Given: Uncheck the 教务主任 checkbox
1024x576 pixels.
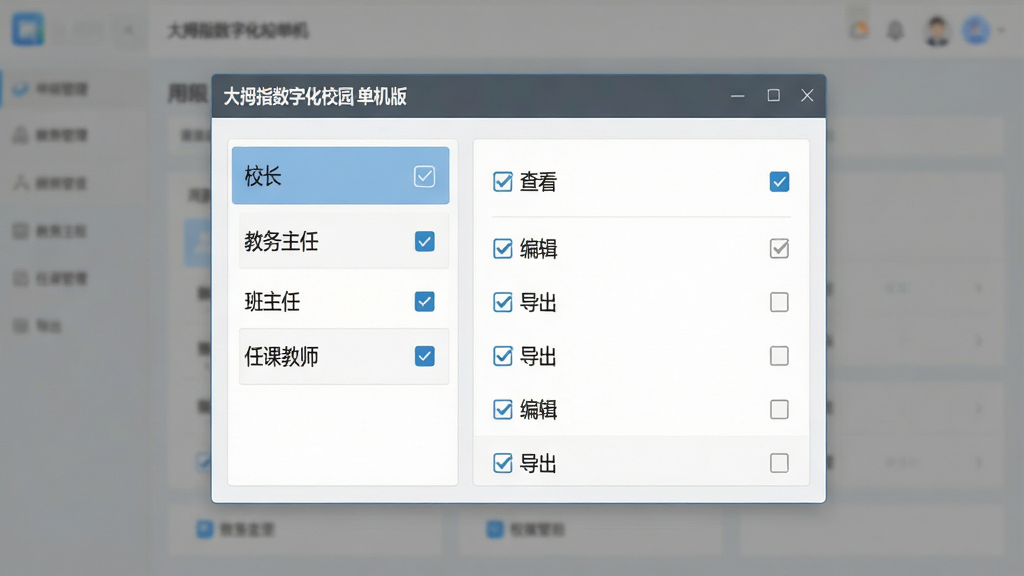Looking at the screenshot, I should click(x=424, y=242).
